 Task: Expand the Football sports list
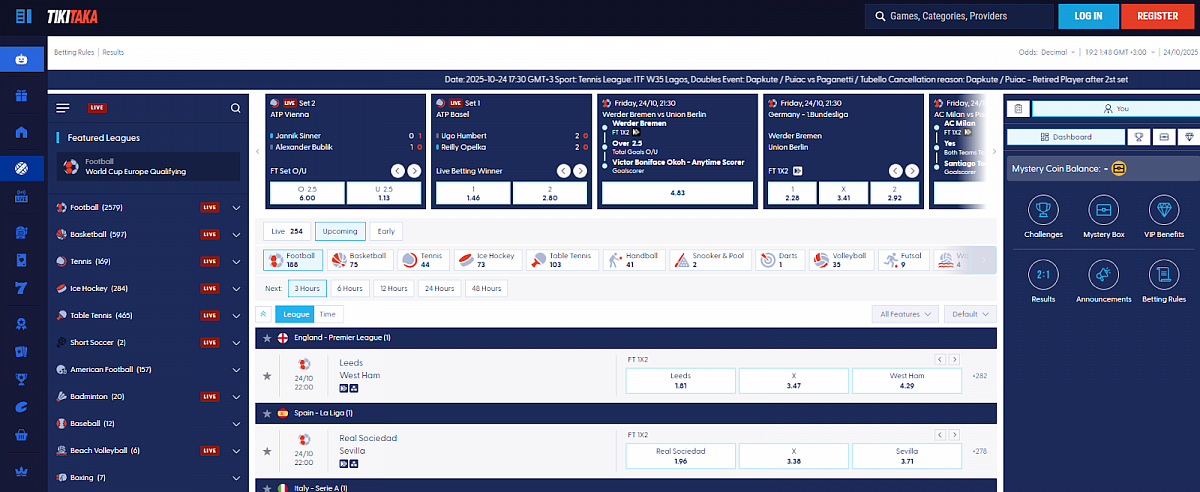pyautogui.click(x=237, y=208)
